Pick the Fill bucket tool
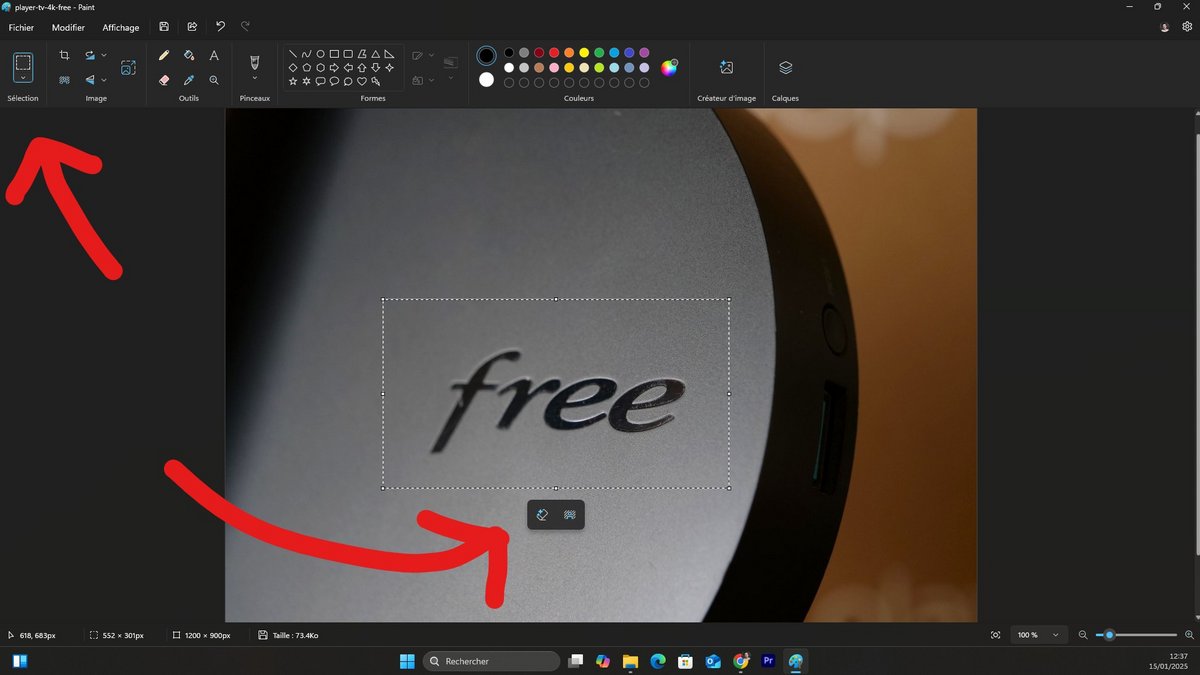The width and height of the screenshot is (1200, 675). tap(189, 56)
